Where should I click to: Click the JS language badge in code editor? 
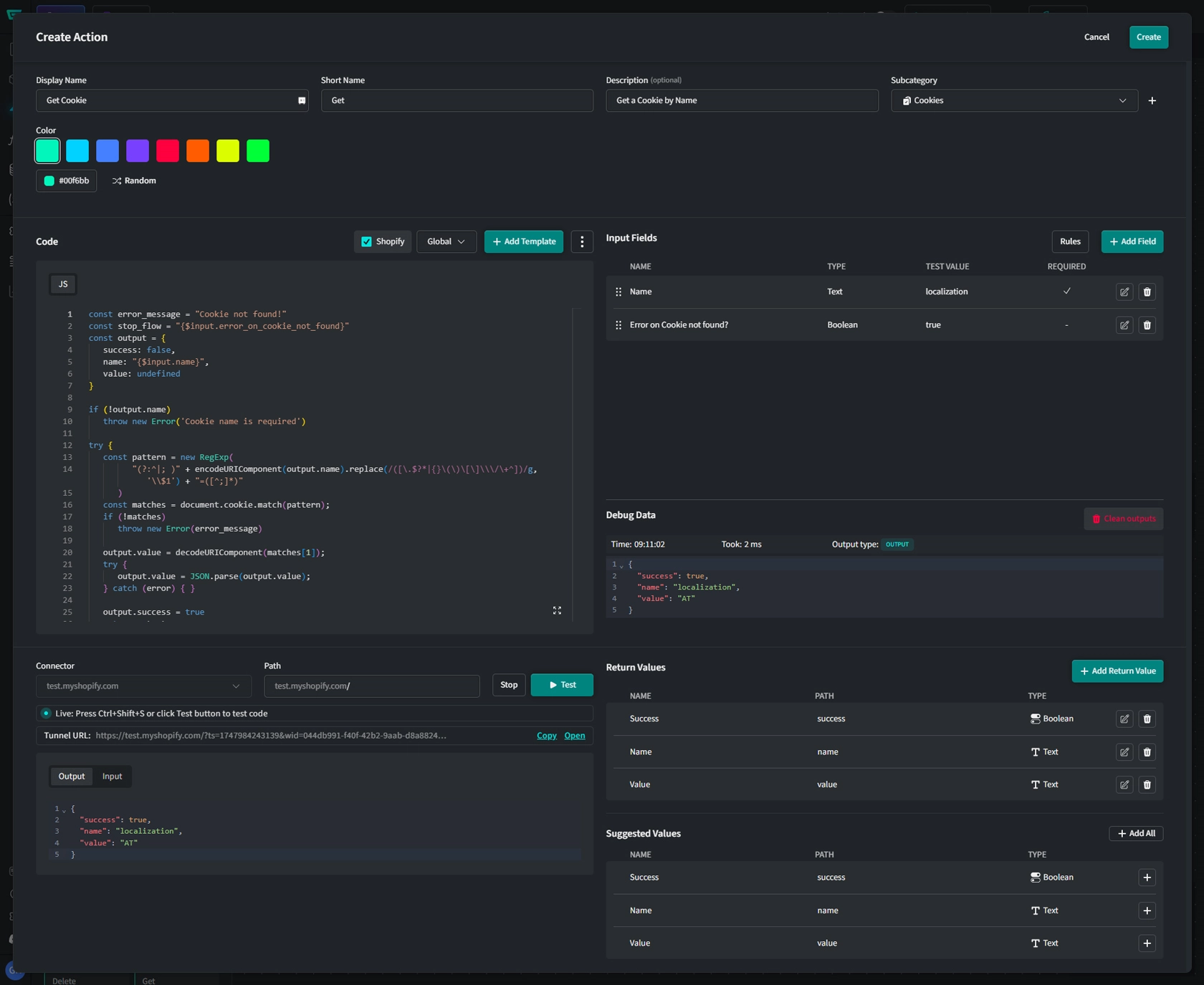pos(62,284)
